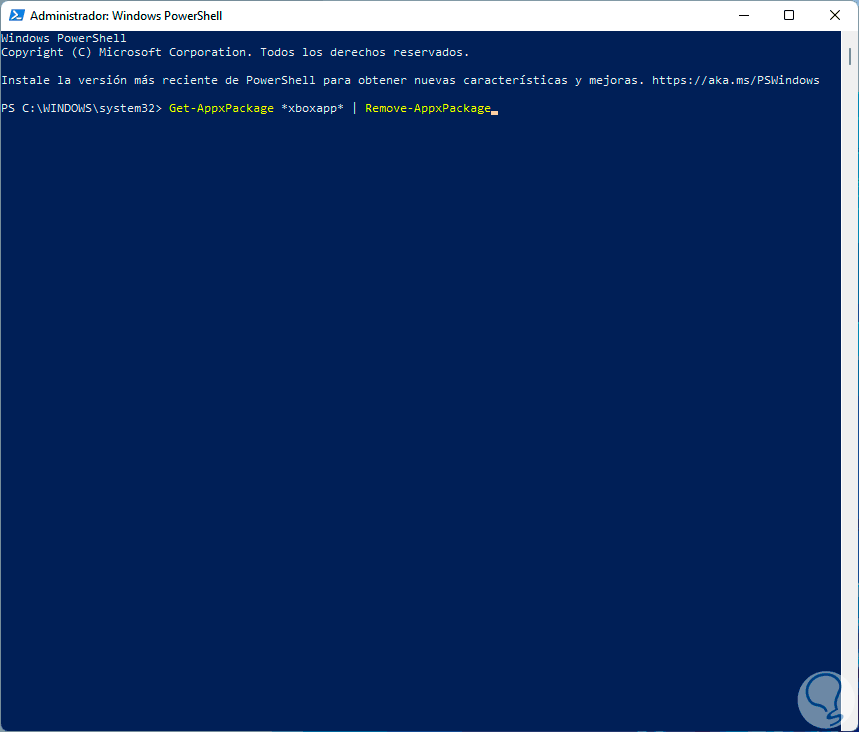Click the PS C:\WINDOWS\system32> prompt
The image size is (859, 732).
(82, 108)
